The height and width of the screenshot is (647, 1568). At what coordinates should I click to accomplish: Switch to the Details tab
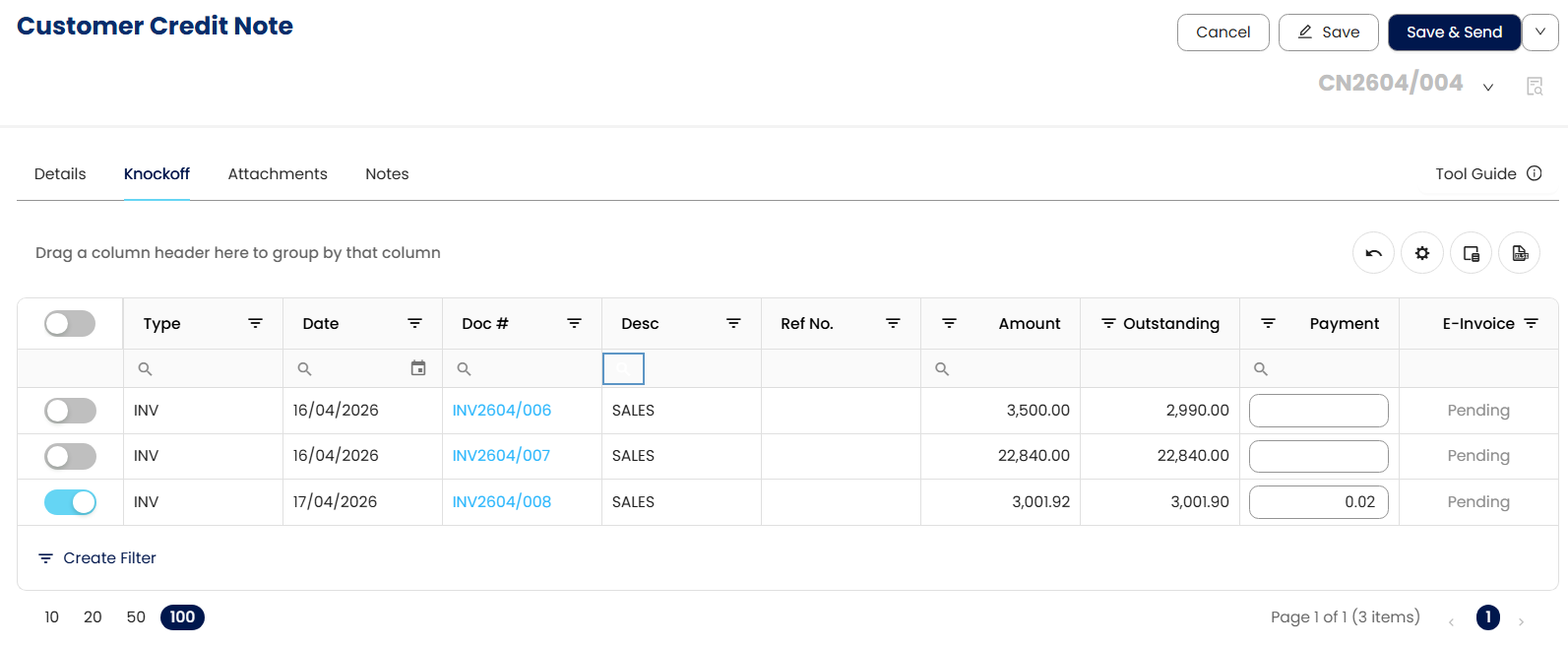pos(60,174)
